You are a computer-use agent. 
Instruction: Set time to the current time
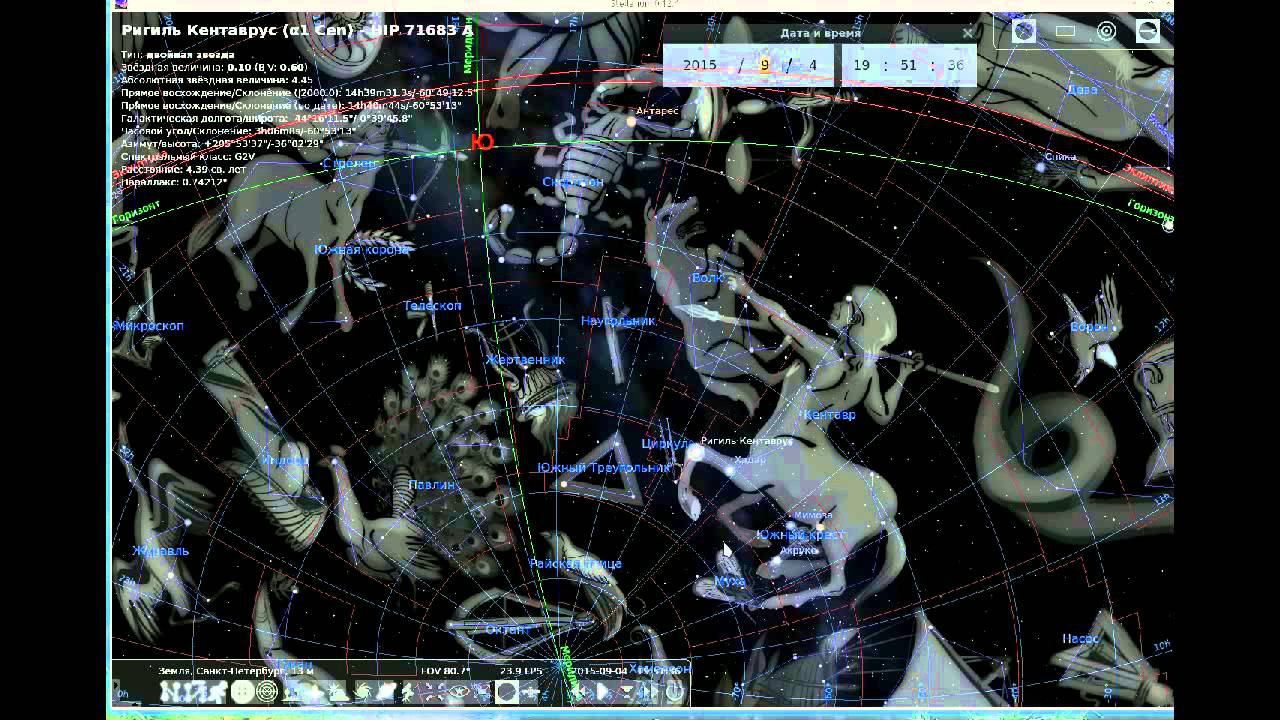[x=626, y=691]
